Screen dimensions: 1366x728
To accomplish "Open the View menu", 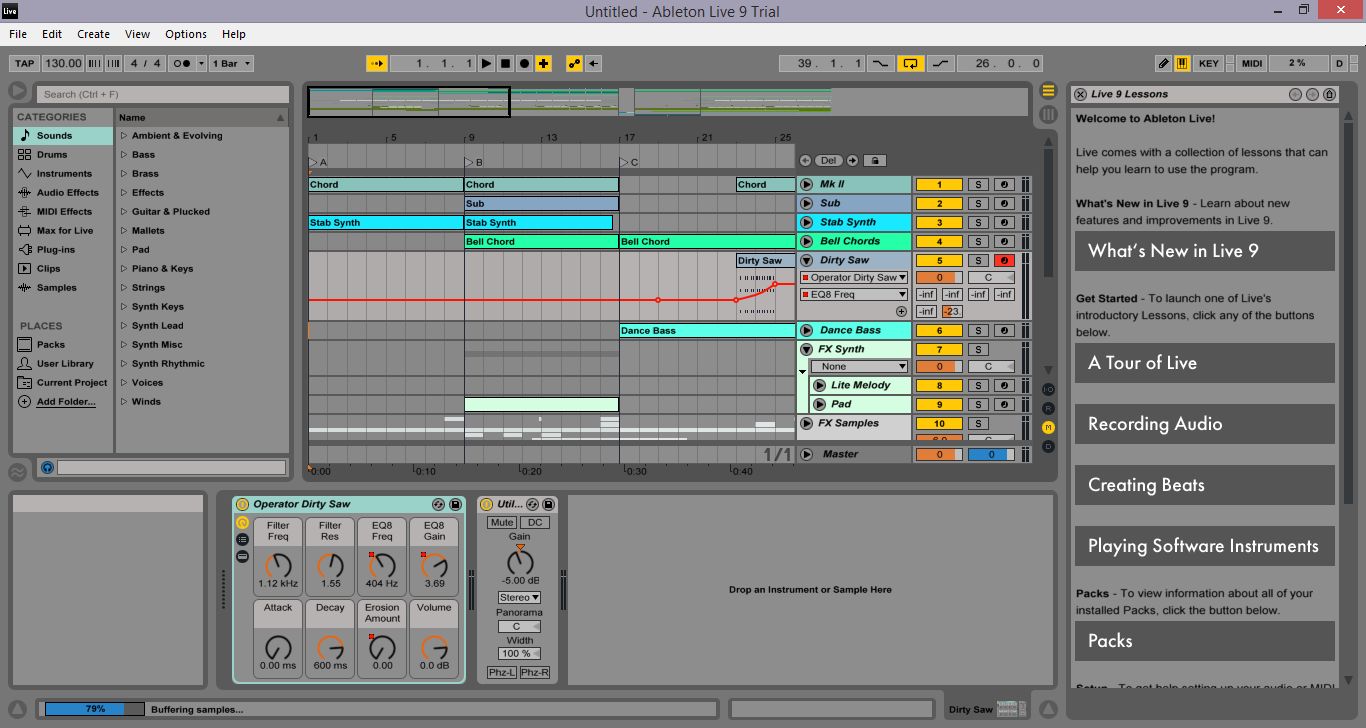I will [x=138, y=34].
